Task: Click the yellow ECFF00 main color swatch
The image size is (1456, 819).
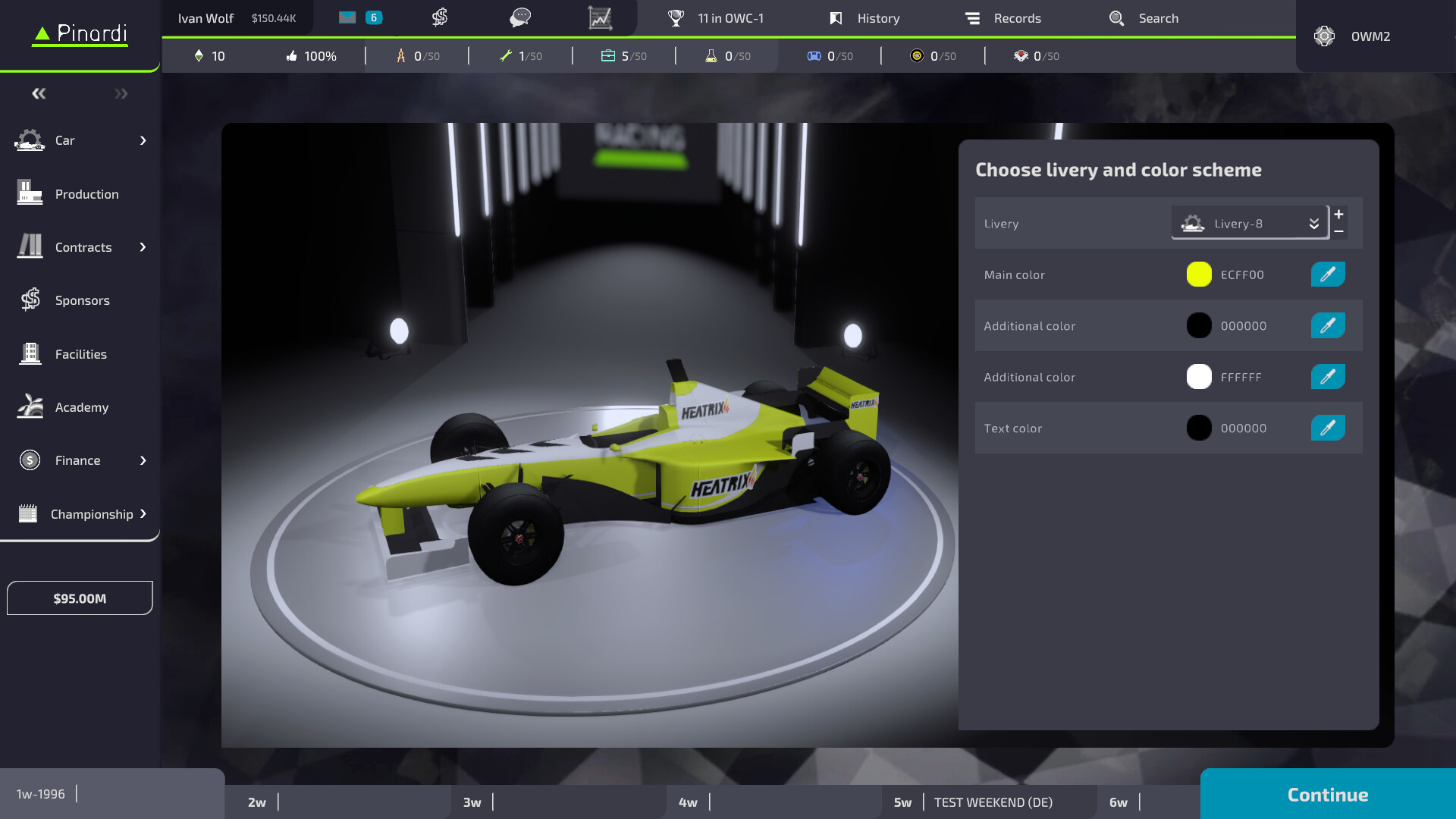Action: (x=1199, y=275)
